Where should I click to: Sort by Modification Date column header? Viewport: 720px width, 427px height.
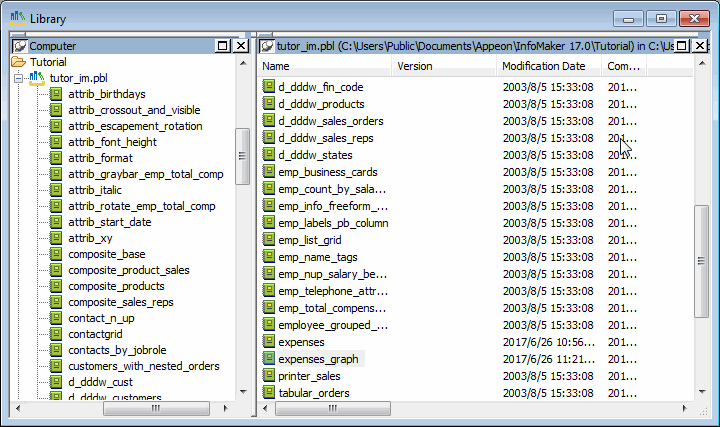point(549,66)
